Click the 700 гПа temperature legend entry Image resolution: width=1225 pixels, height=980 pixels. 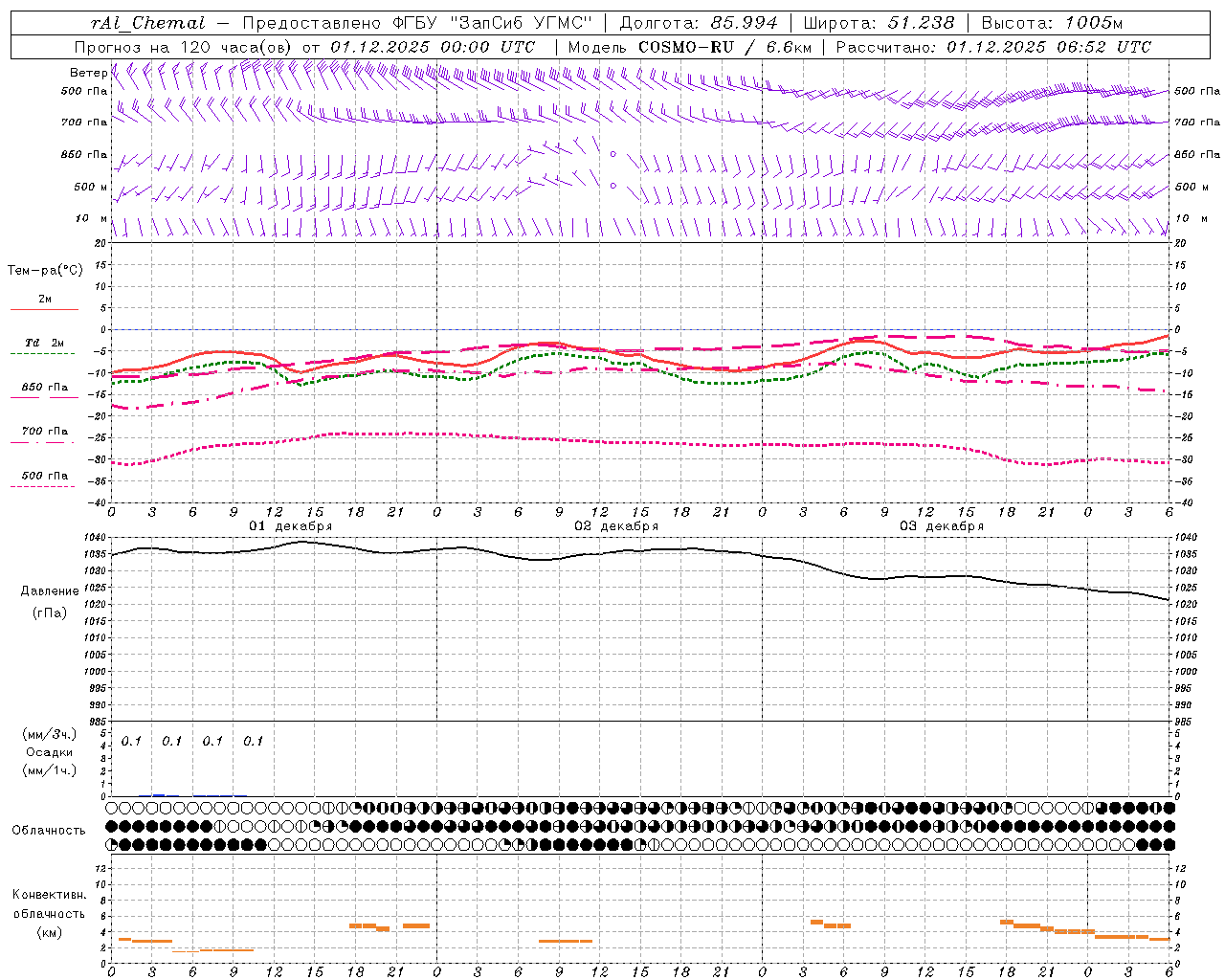(x=45, y=432)
